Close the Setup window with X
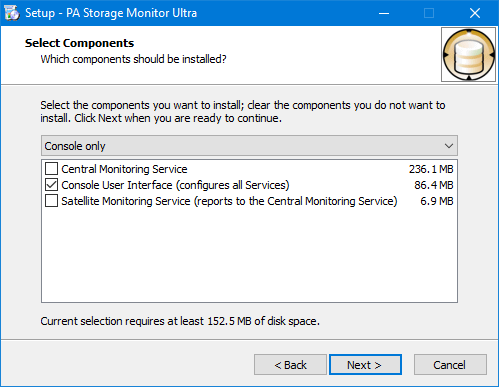Viewport: 499px width, 387px height. click(475, 13)
